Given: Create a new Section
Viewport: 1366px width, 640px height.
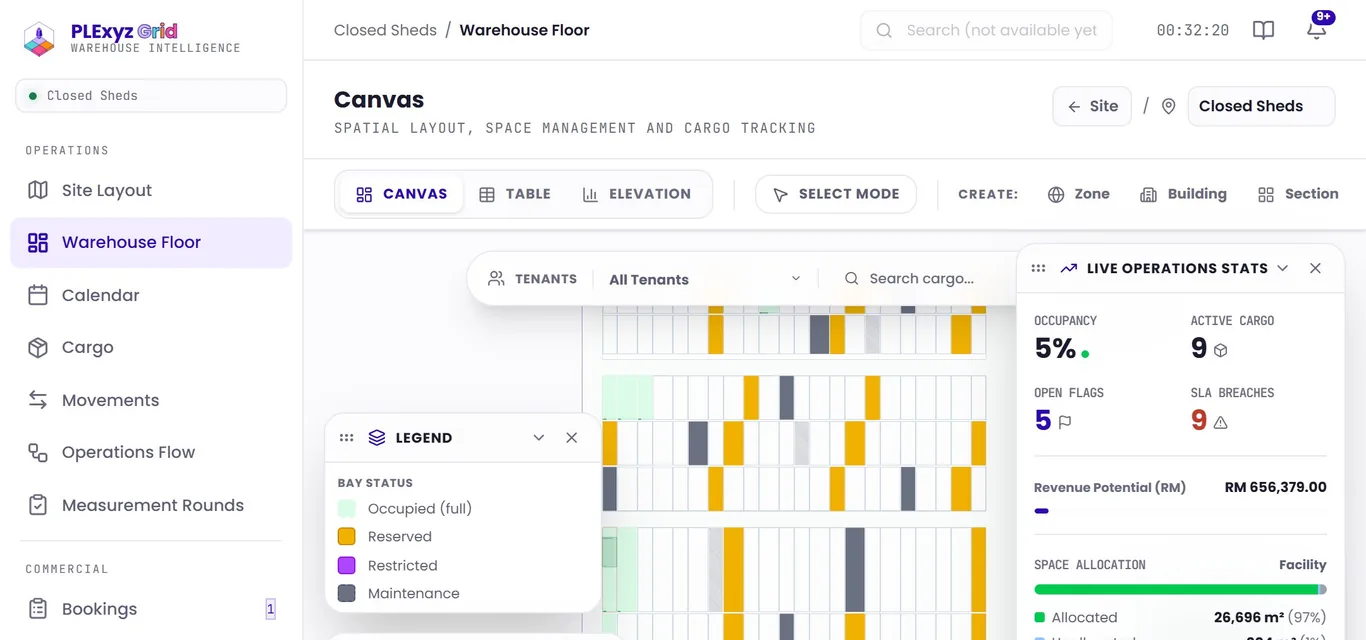Looking at the screenshot, I should (x=1298, y=194).
